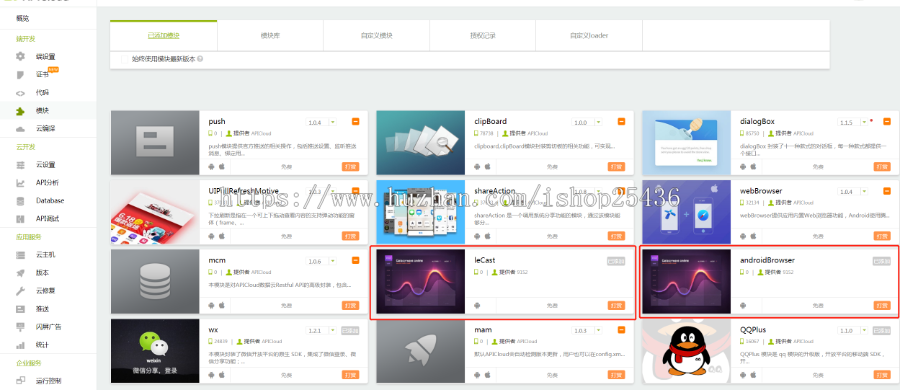The image size is (900, 390).
Task: Click the 代码 code brackets icon
Action: click(x=21, y=92)
